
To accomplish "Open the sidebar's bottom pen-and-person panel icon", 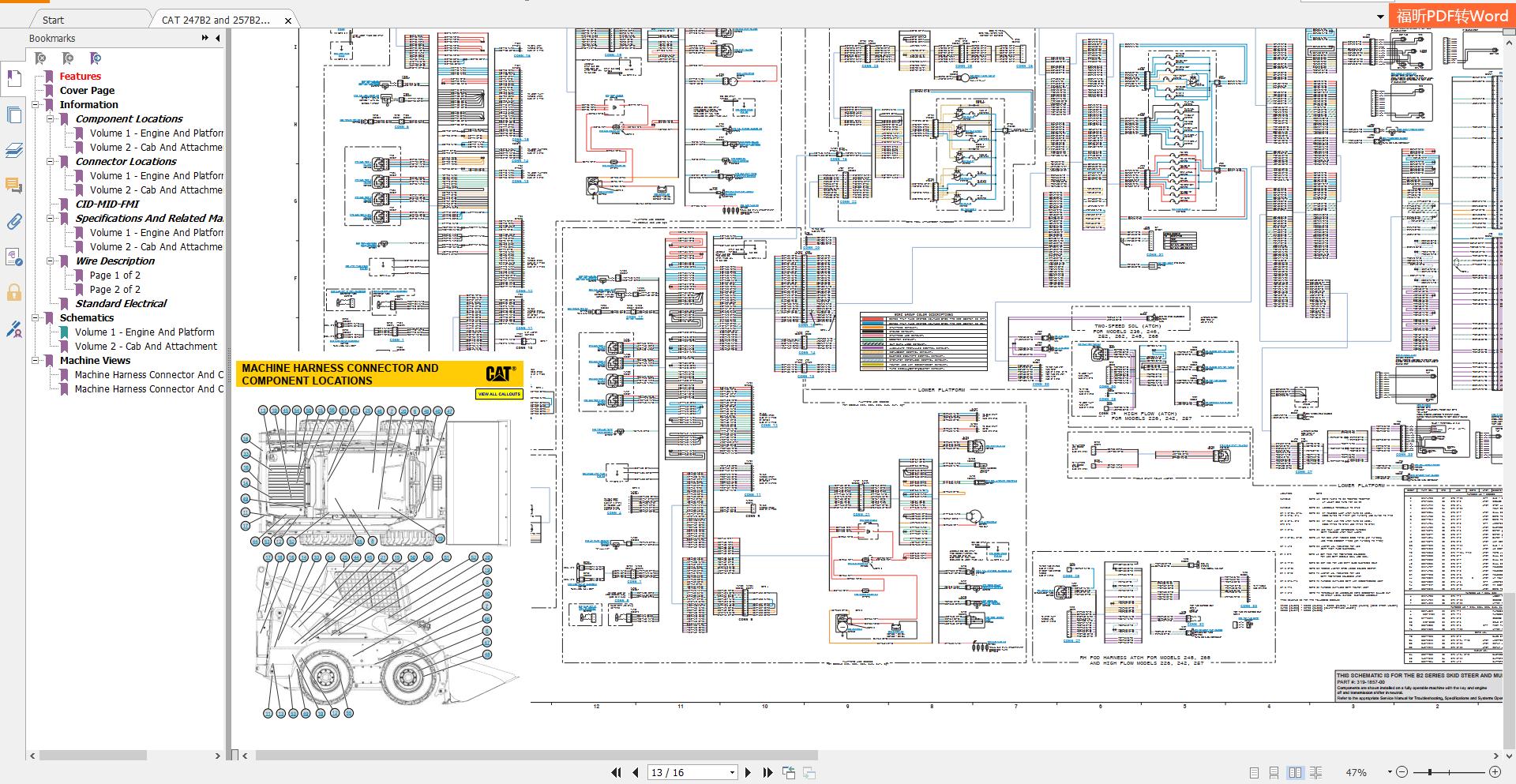I will click(x=13, y=329).
